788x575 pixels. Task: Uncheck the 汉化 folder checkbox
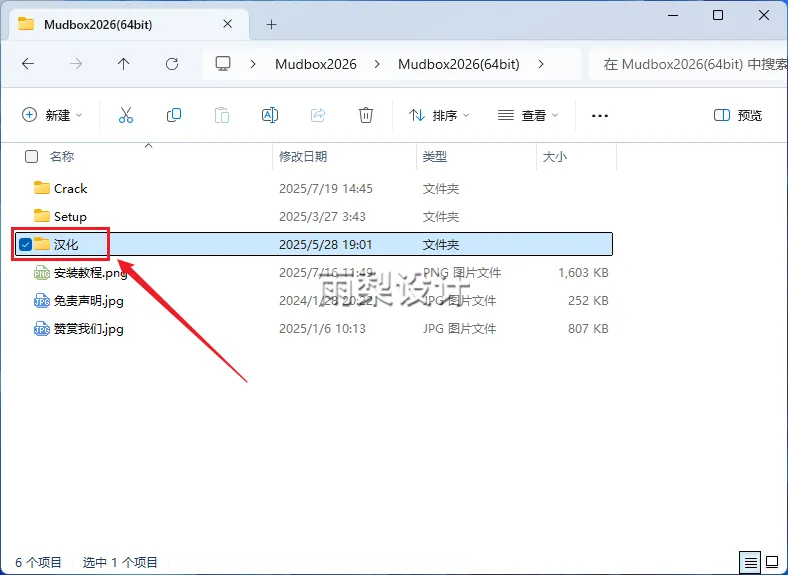(x=25, y=244)
